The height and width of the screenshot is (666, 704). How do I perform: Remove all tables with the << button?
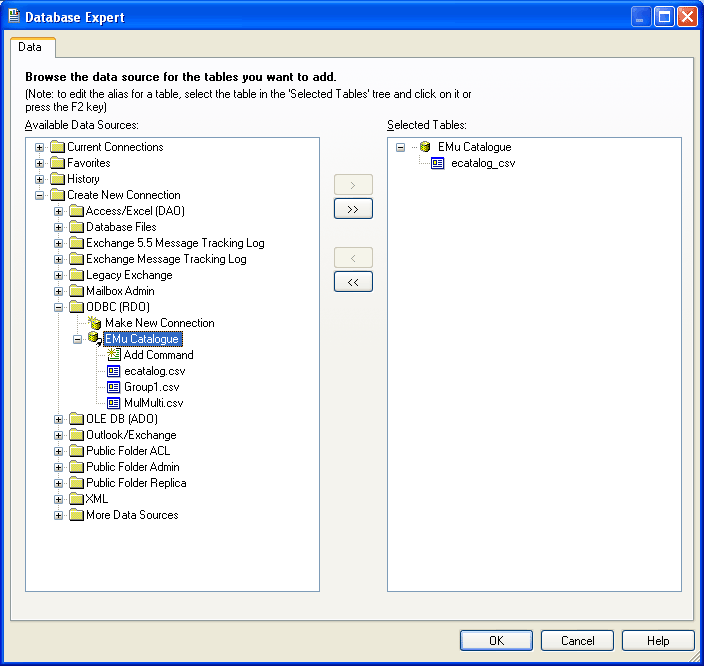(x=352, y=282)
